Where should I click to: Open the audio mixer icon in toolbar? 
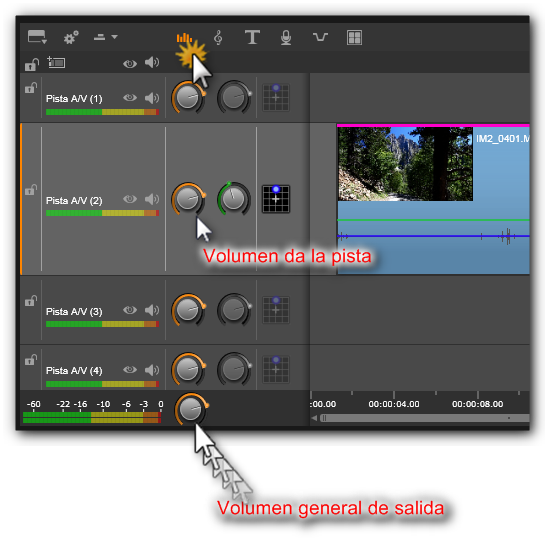(184, 38)
